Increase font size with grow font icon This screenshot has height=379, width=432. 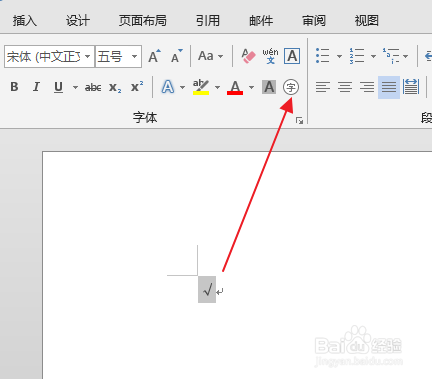tap(154, 56)
